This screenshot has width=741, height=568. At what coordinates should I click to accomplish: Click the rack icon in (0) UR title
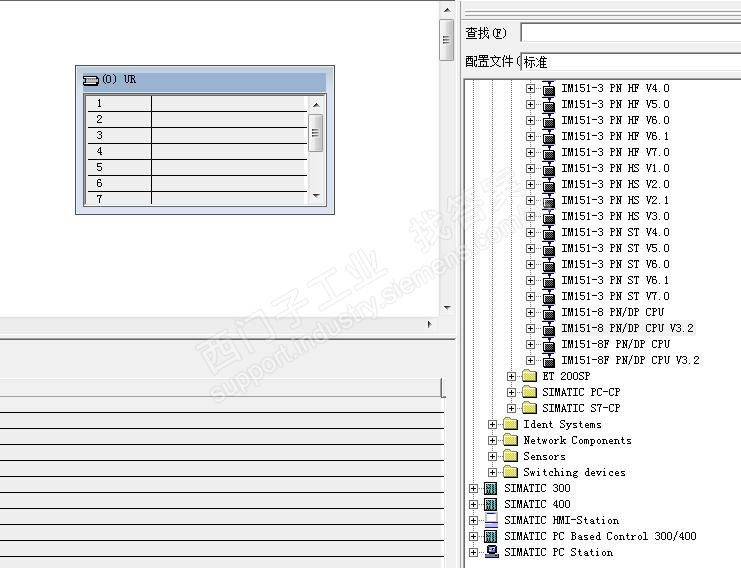[x=91, y=80]
